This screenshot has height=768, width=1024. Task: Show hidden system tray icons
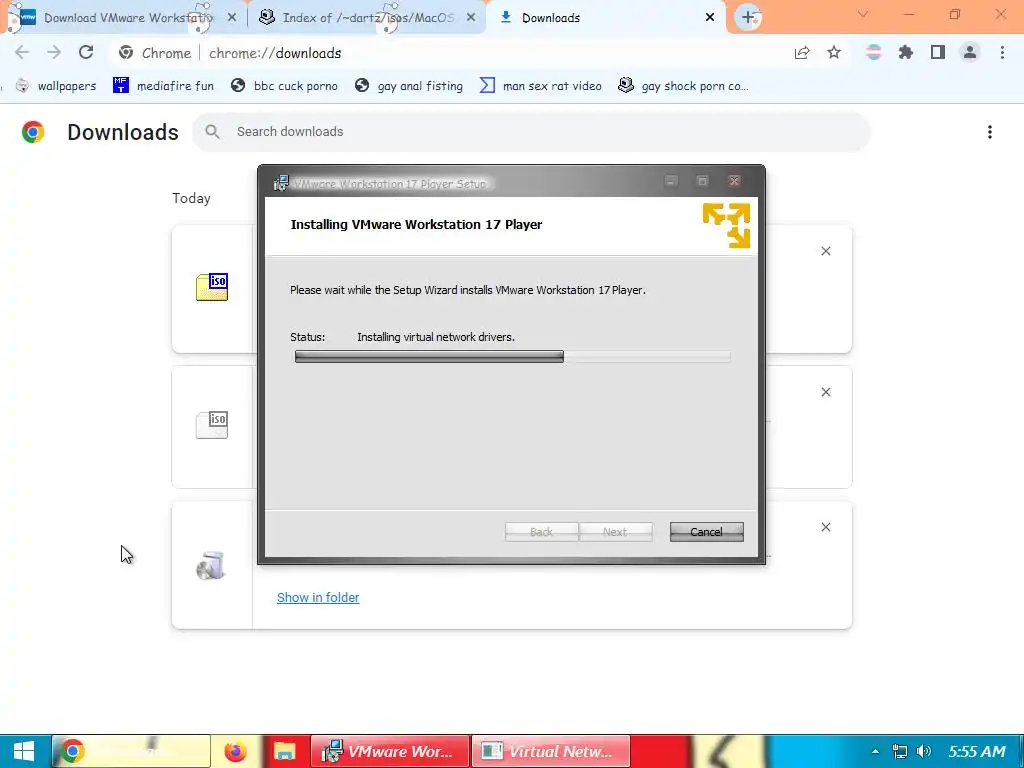875,752
